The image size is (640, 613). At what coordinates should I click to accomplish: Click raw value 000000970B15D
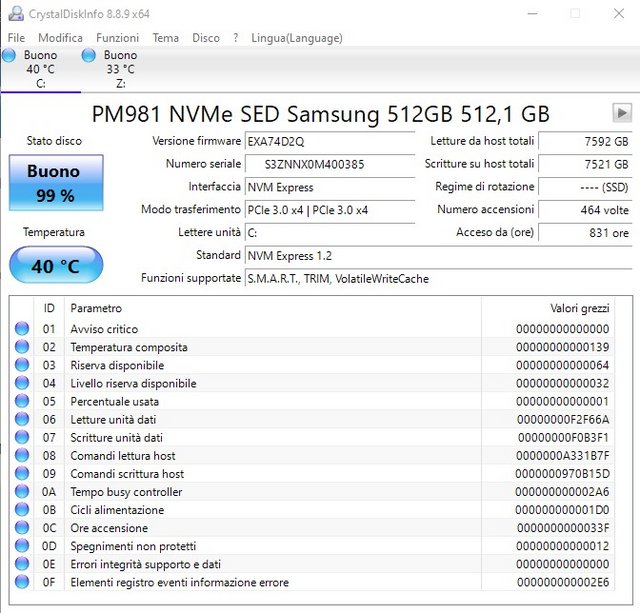(x=562, y=474)
